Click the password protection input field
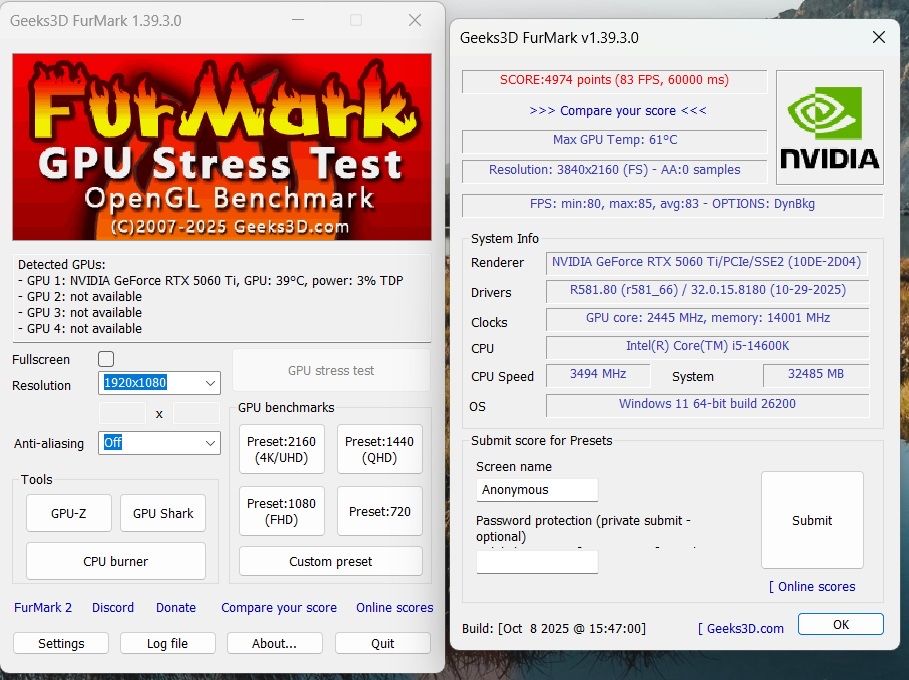The height and width of the screenshot is (680, 909). tap(537, 562)
